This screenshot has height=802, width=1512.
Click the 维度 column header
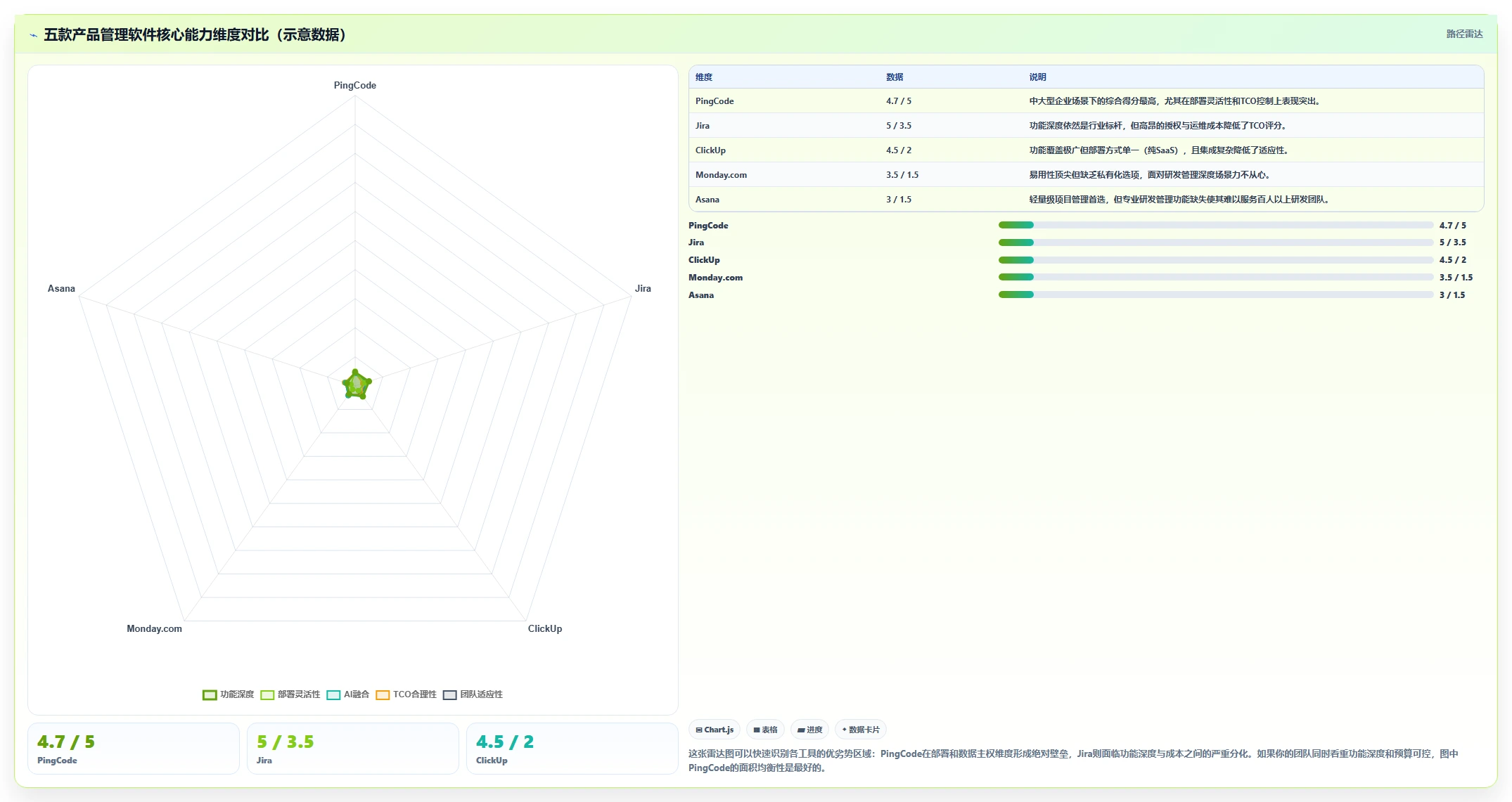pos(704,77)
